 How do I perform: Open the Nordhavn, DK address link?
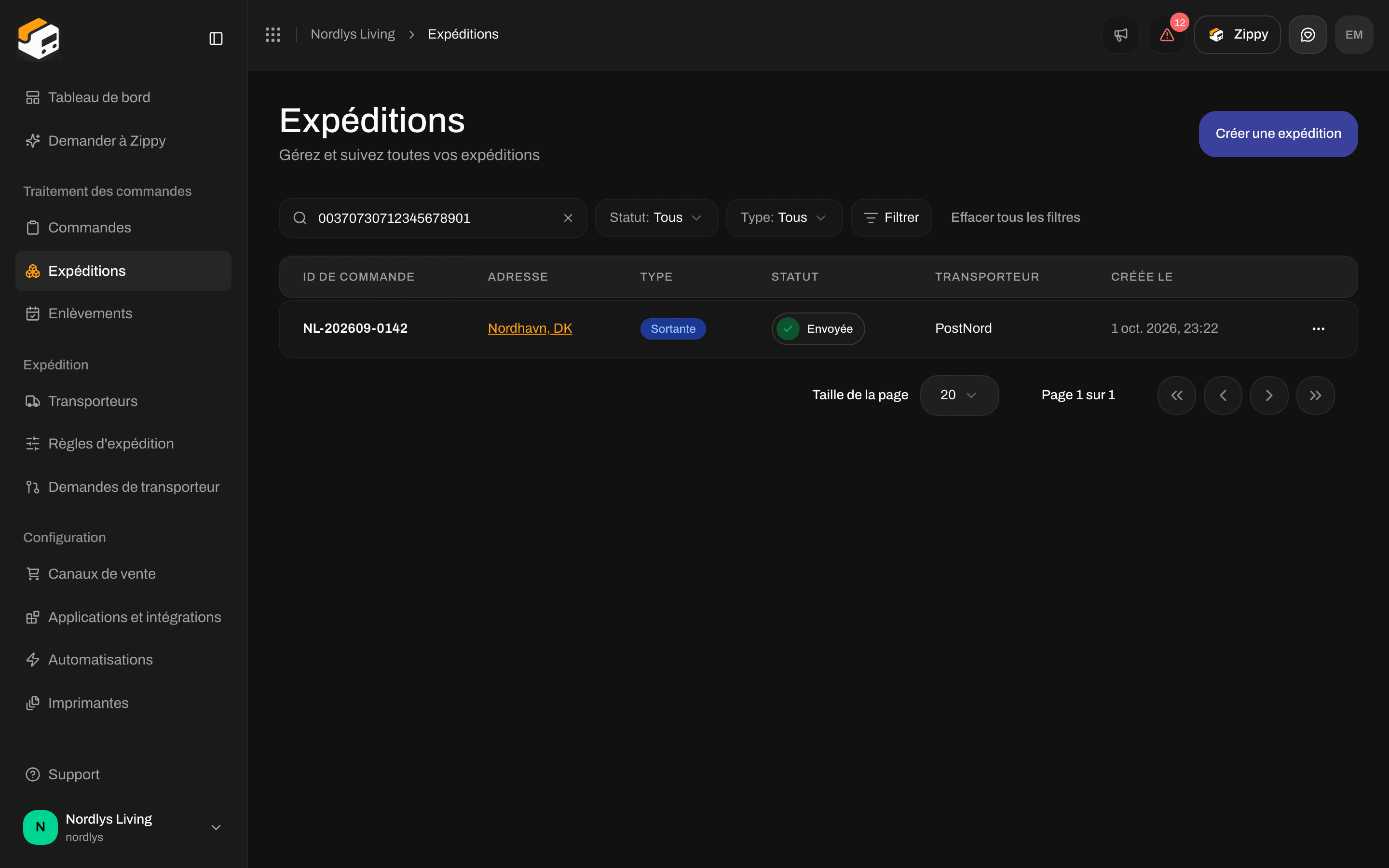click(x=530, y=328)
